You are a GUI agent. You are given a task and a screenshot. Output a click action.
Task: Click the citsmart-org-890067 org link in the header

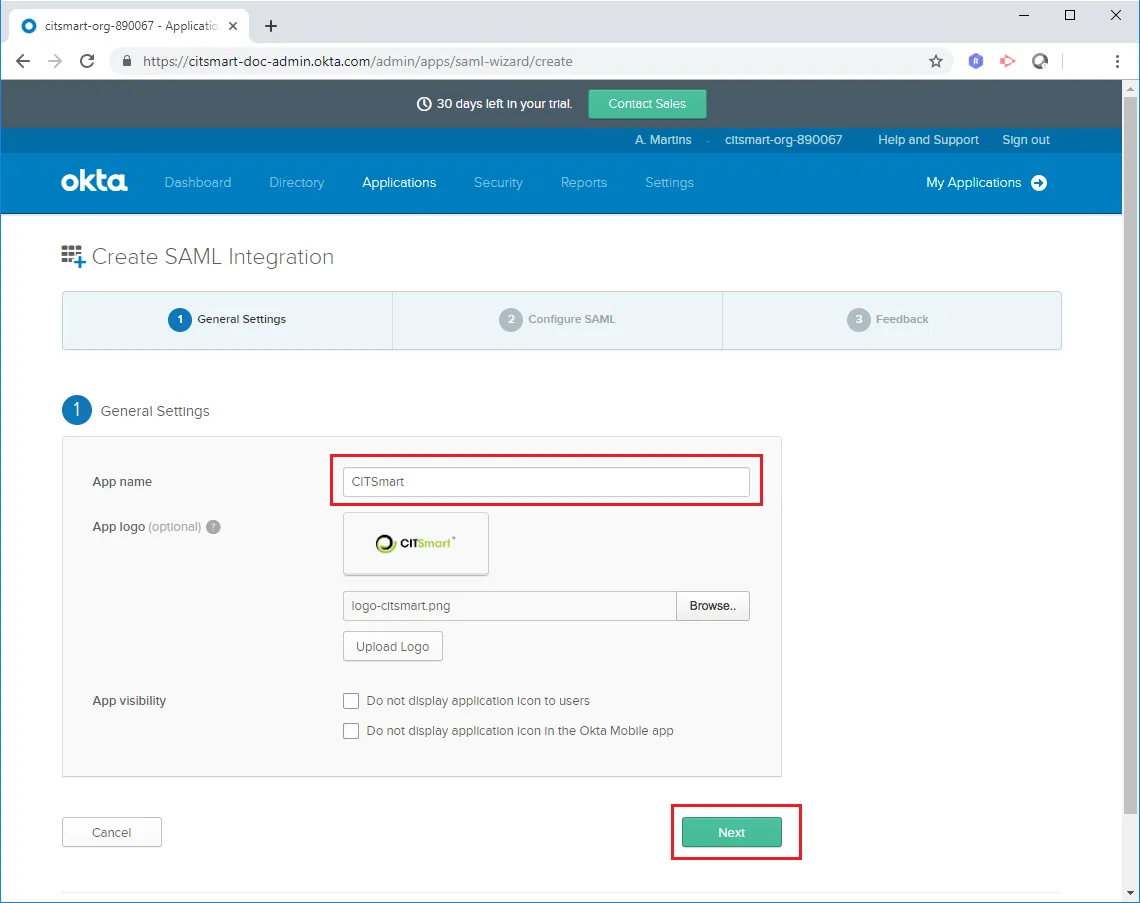[x=784, y=140]
